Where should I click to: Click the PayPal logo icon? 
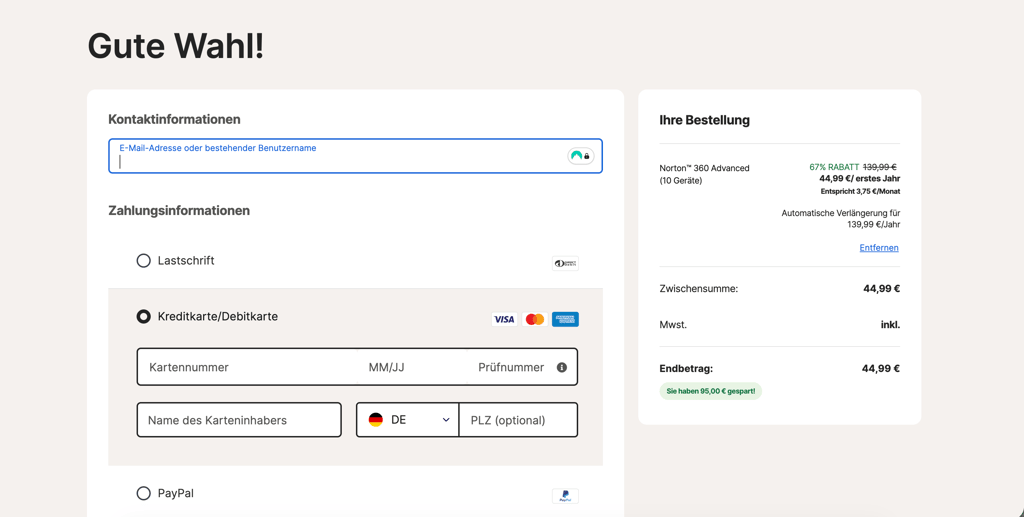tap(565, 496)
